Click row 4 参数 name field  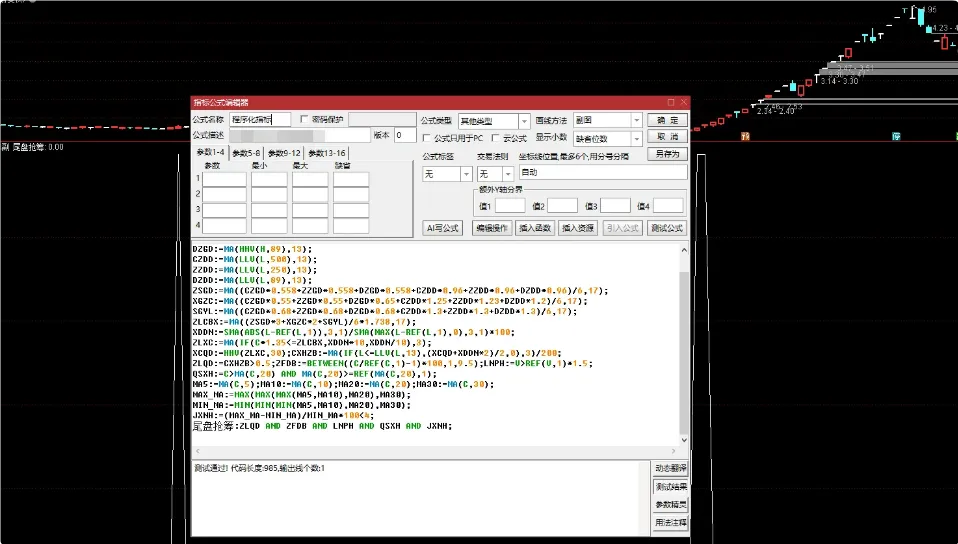[x=224, y=226]
